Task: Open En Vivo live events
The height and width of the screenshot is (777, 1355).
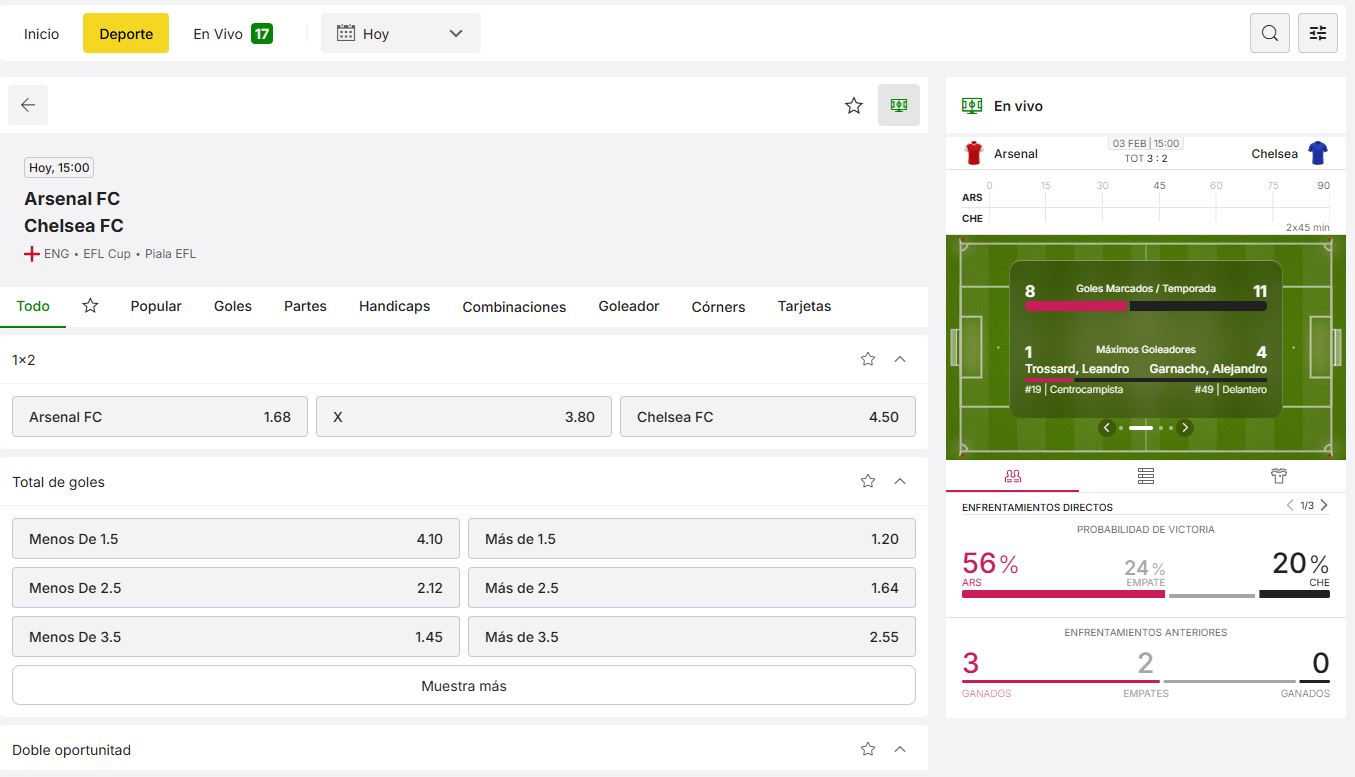Action: point(233,33)
